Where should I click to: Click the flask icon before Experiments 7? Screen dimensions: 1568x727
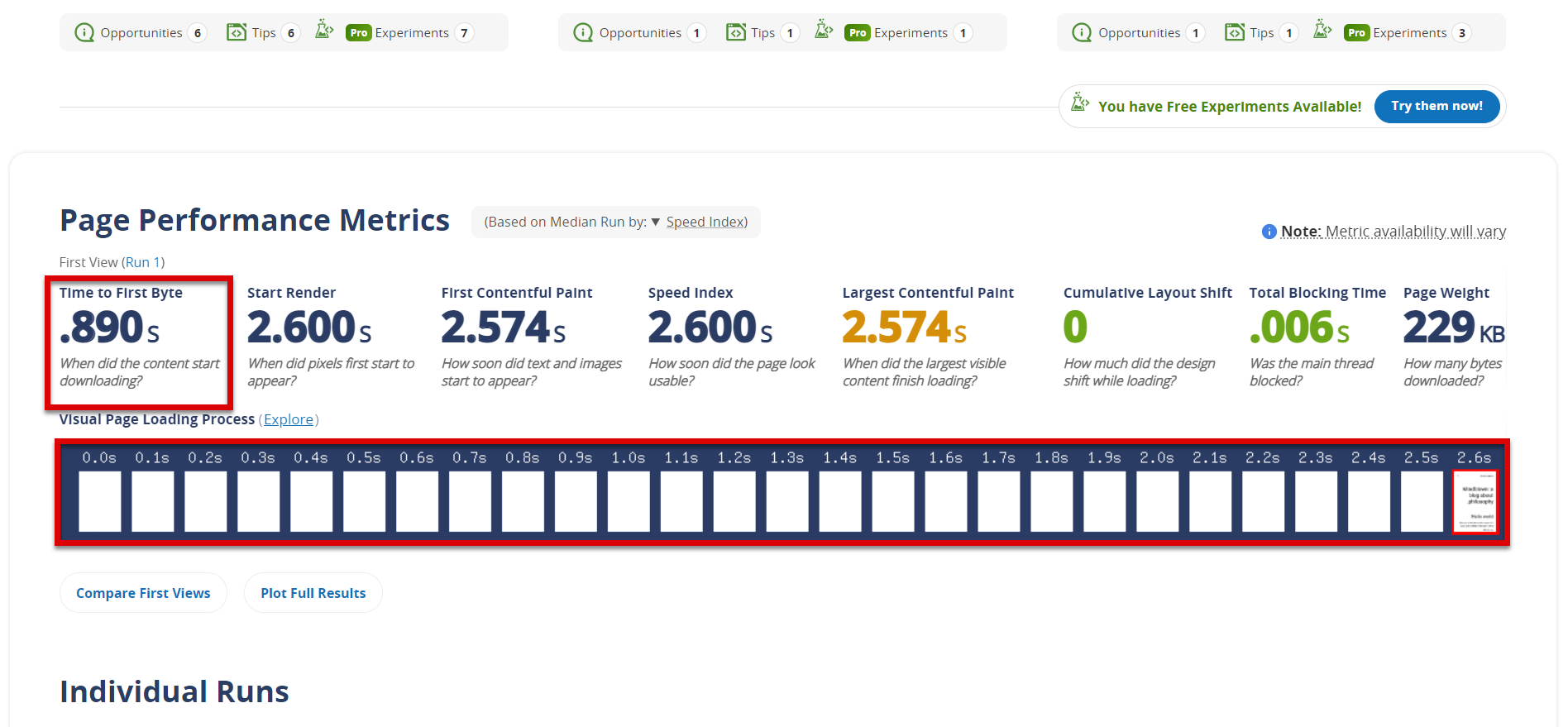[x=324, y=31]
